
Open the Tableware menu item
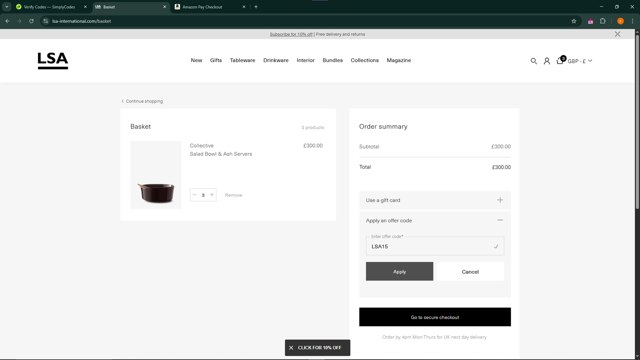coord(242,60)
